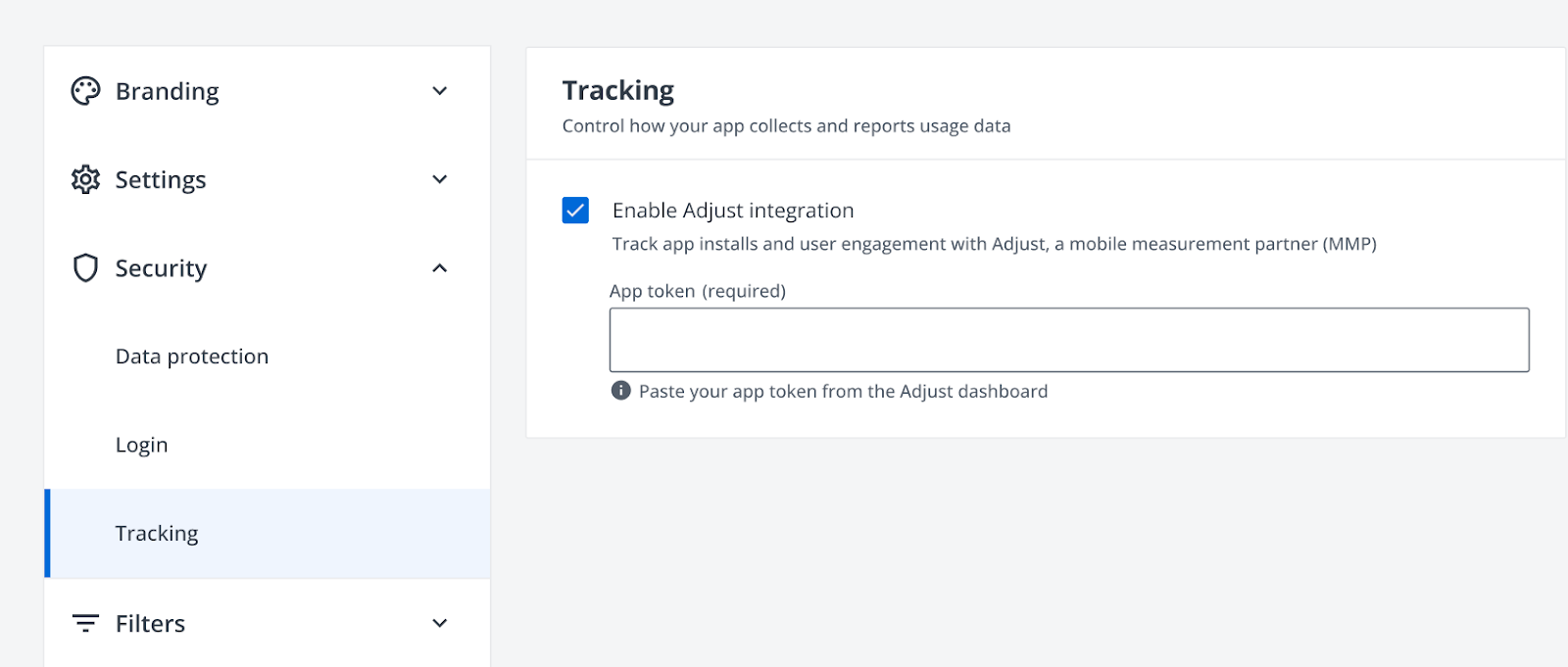1568x667 pixels.
Task: Click the Settings menu label
Action: tap(161, 179)
